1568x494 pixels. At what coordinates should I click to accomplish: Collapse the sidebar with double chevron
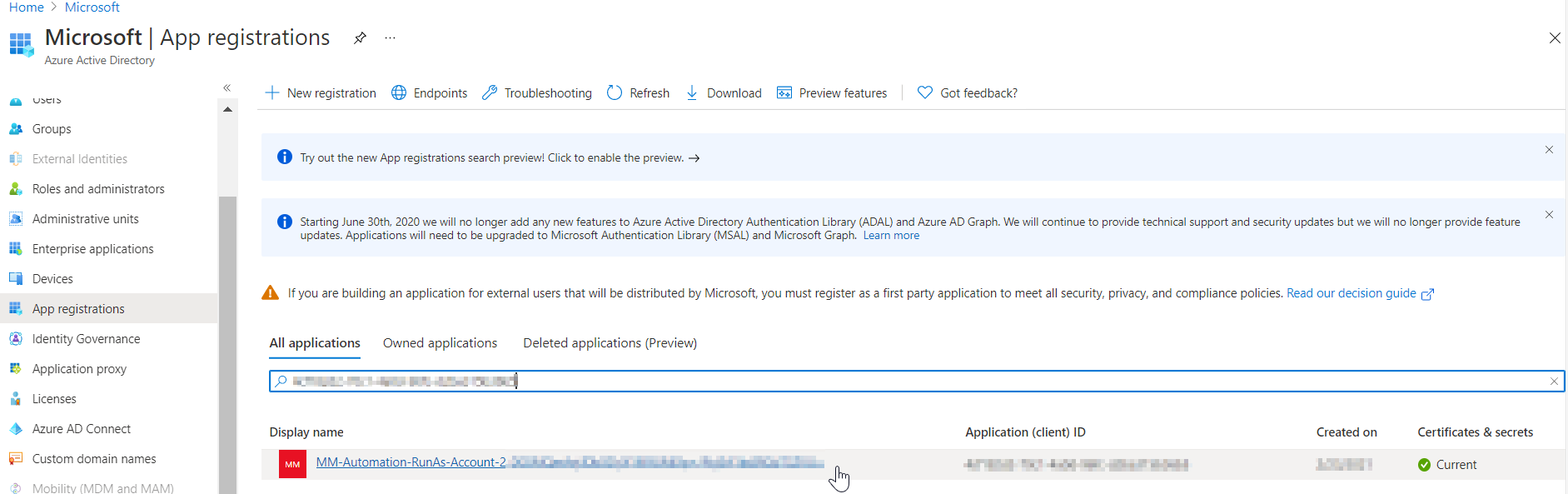pos(226,87)
